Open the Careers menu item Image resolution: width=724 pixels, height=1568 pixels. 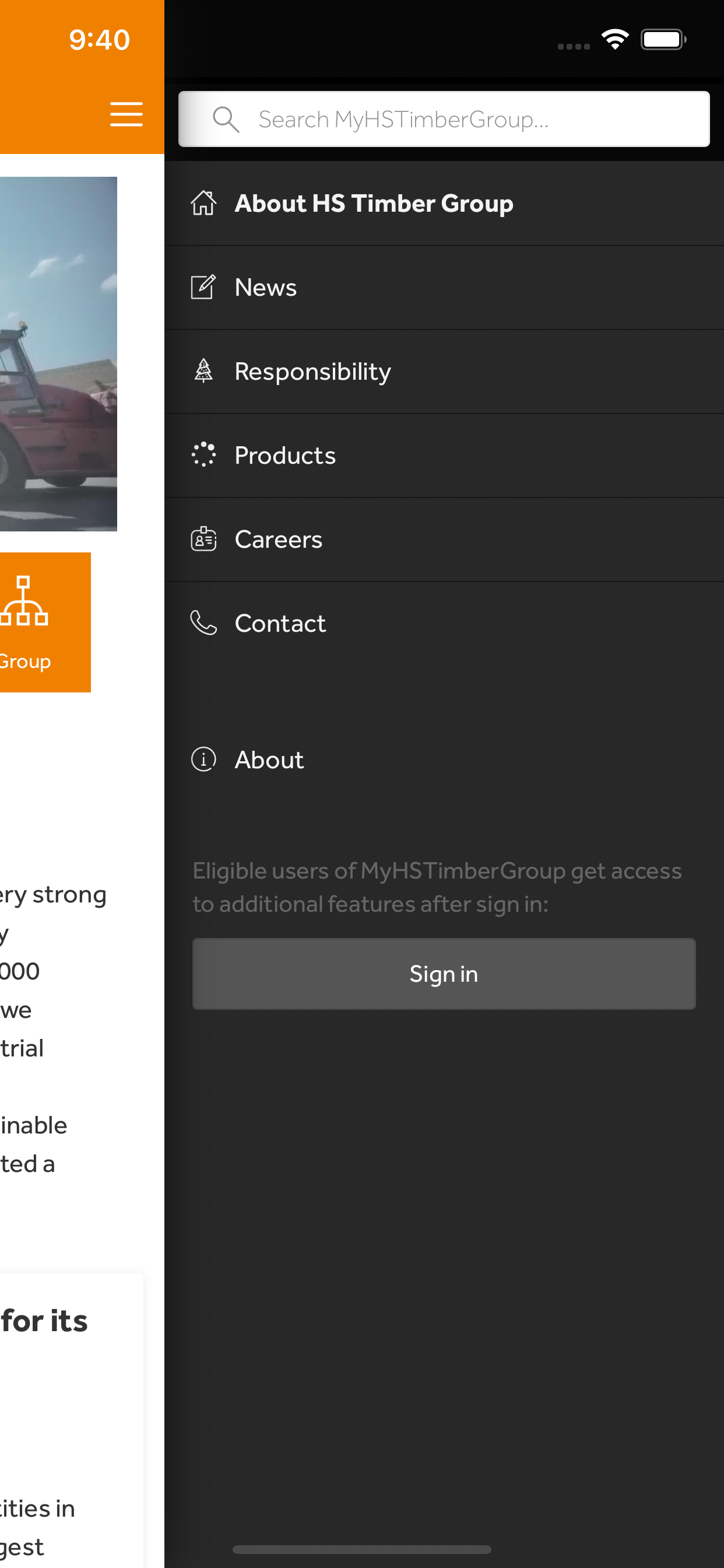pos(444,540)
